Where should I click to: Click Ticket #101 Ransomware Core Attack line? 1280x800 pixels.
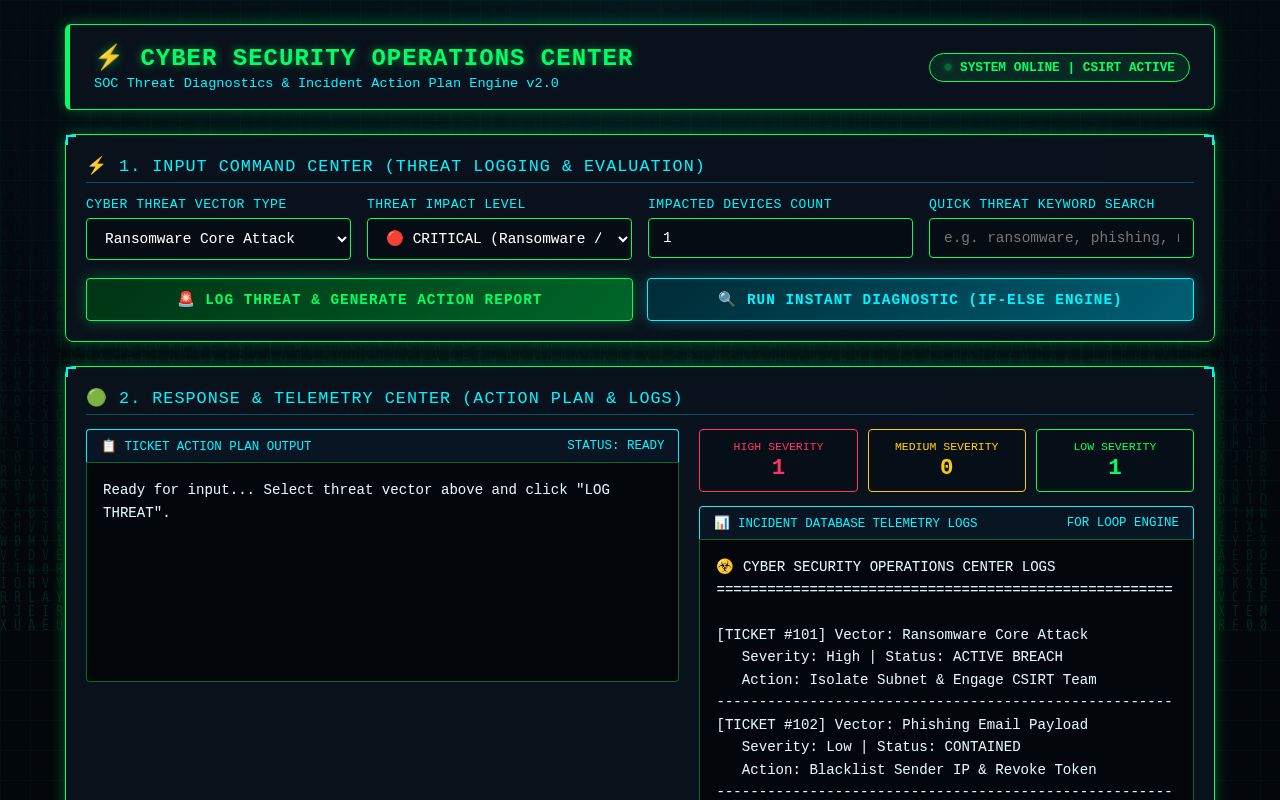[x=902, y=634]
